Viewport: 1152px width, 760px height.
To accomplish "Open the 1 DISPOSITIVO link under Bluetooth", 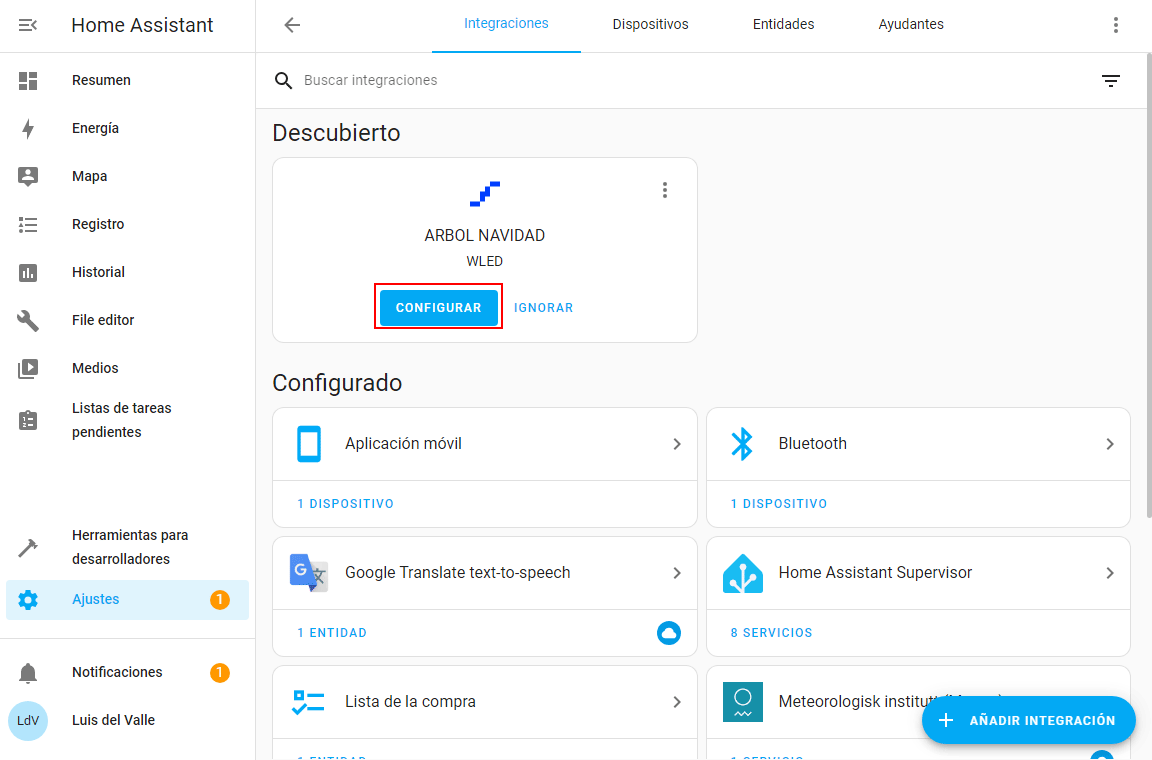I will pyautogui.click(x=779, y=503).
